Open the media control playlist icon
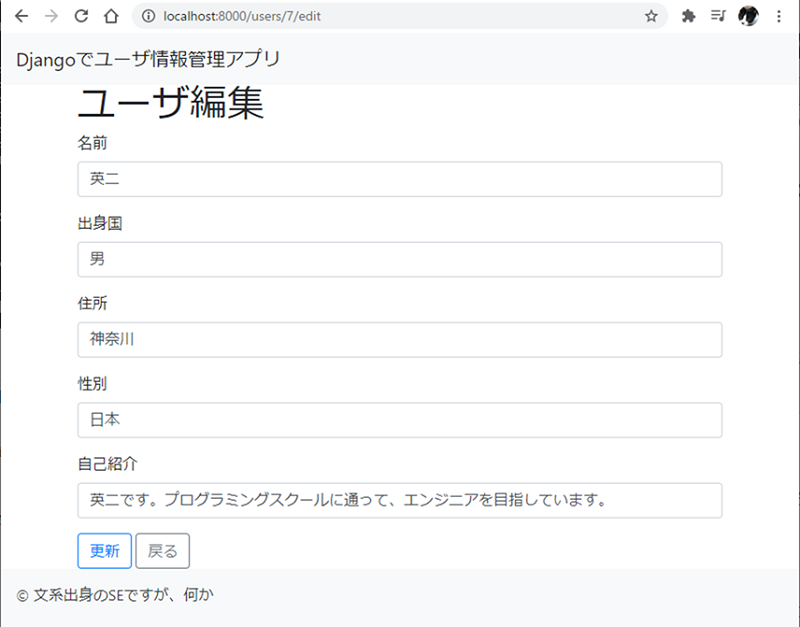Screen dimensions: 800x627 718,16
